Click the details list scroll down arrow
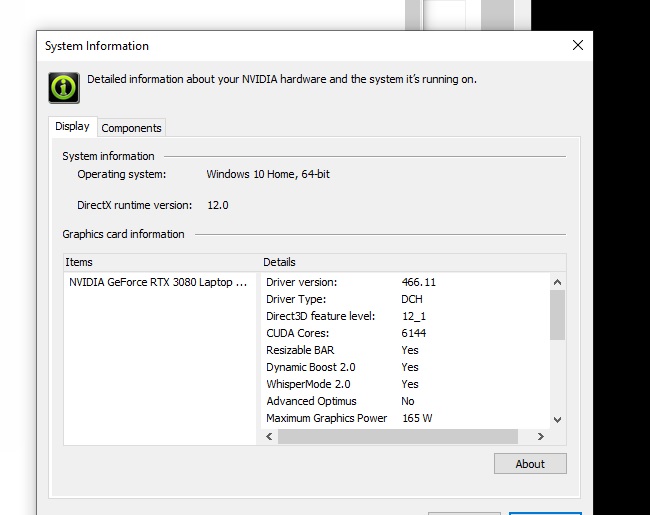 (557, 420)
